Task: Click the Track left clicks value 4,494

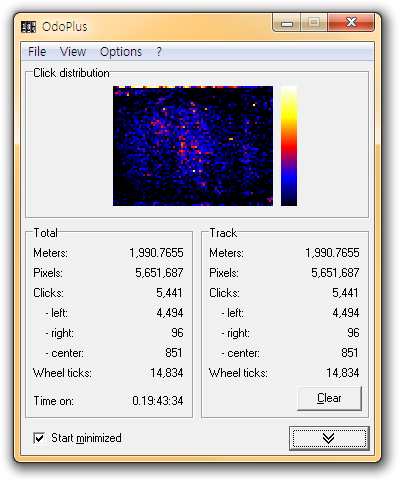Action: 346,313
